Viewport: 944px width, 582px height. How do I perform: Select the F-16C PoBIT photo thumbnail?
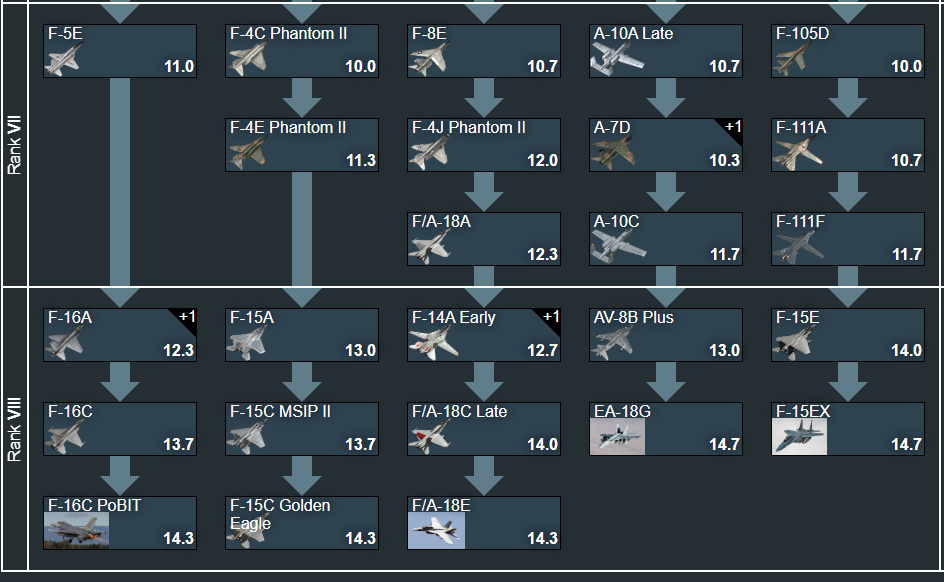coord(77,531)
